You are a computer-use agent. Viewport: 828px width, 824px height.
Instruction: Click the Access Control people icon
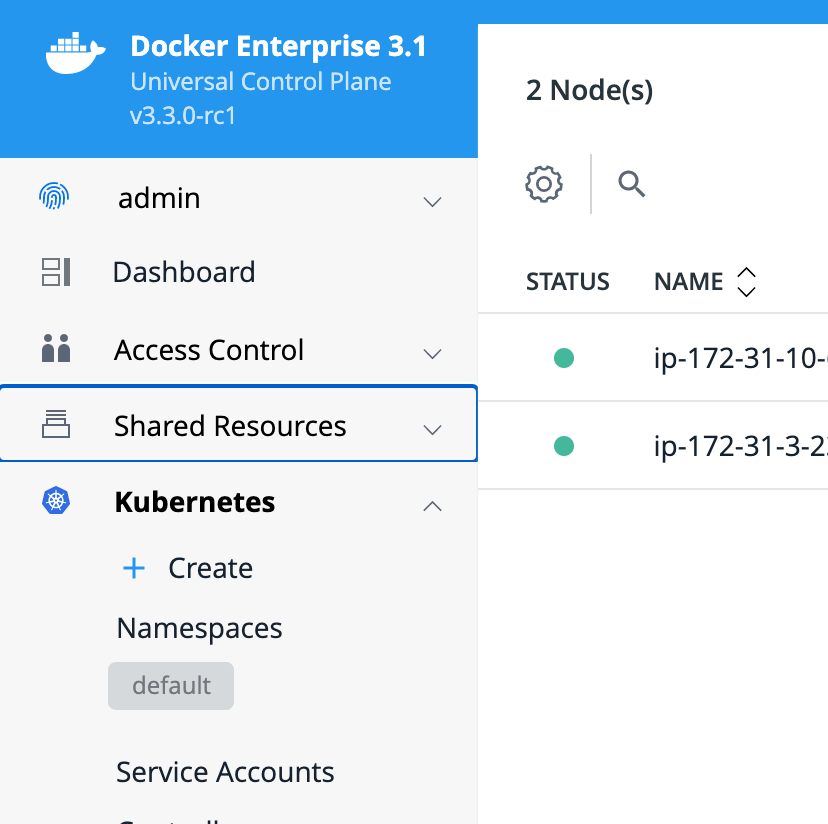pos(55,349)
